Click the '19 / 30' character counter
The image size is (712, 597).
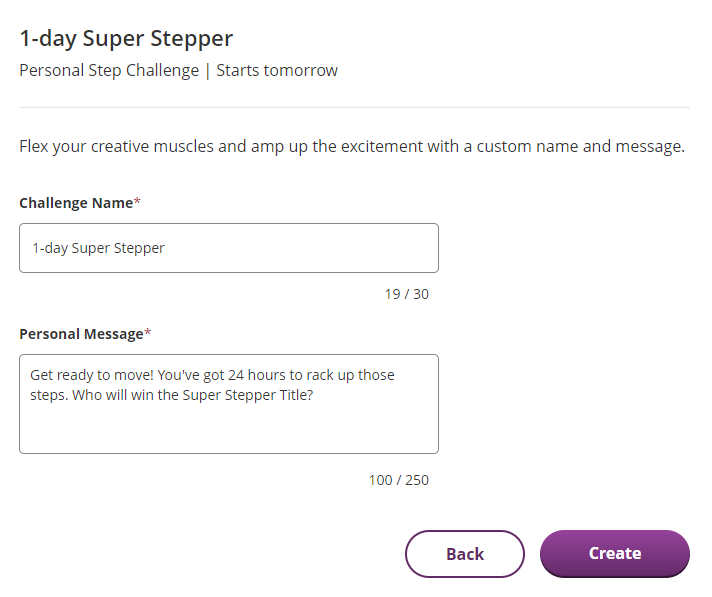[x=407, y=294]
